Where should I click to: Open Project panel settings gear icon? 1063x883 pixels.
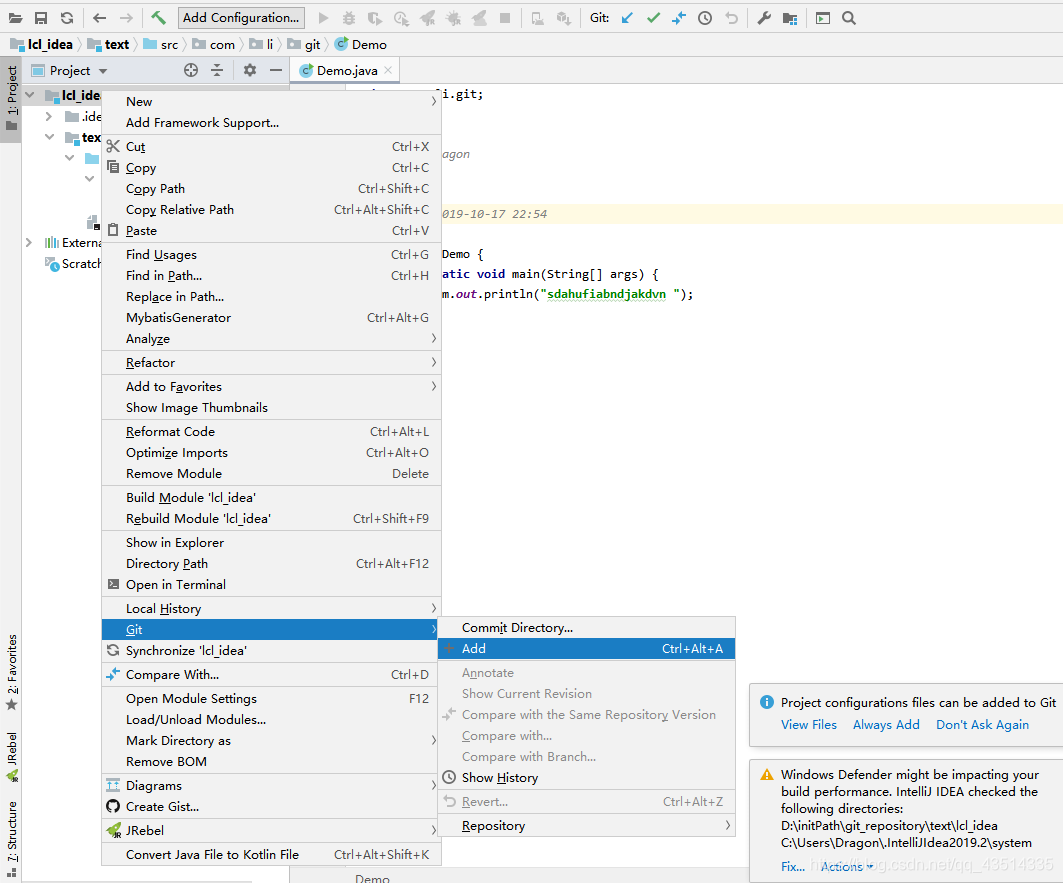pyautogui.click(x=250, y=70)
